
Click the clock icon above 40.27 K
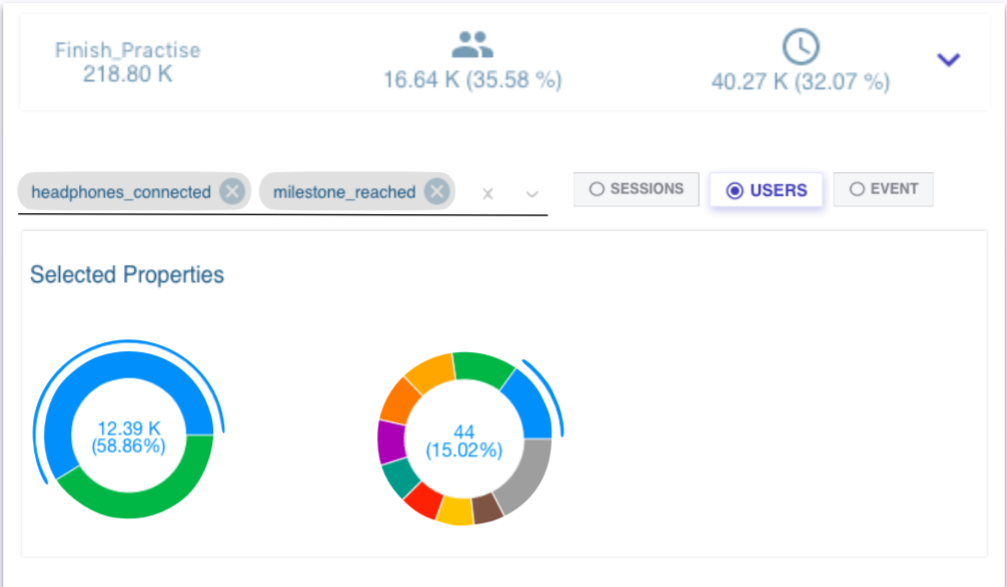click(800, 46)
